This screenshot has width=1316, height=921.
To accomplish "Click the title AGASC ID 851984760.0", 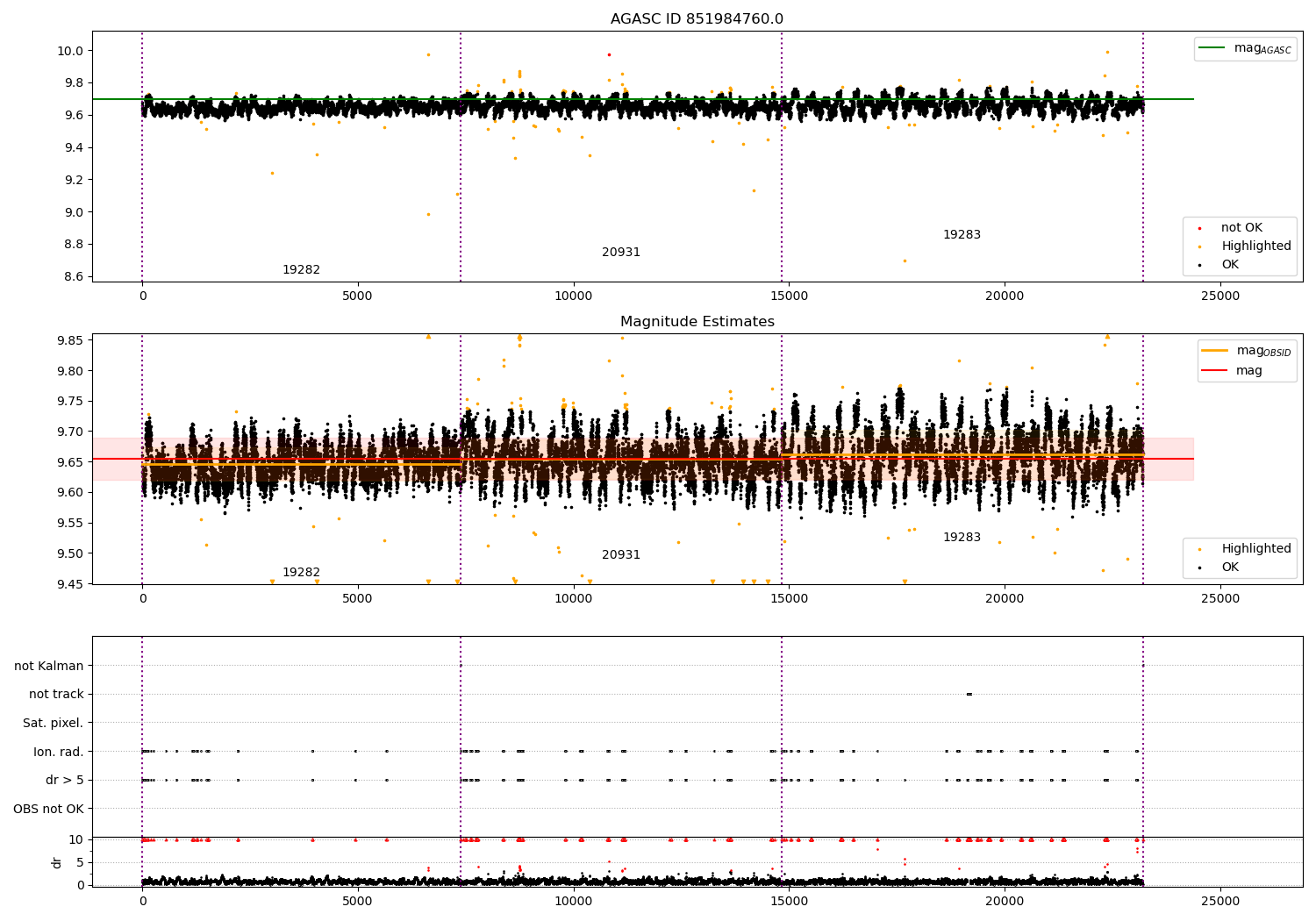I will tap(697, 19).
